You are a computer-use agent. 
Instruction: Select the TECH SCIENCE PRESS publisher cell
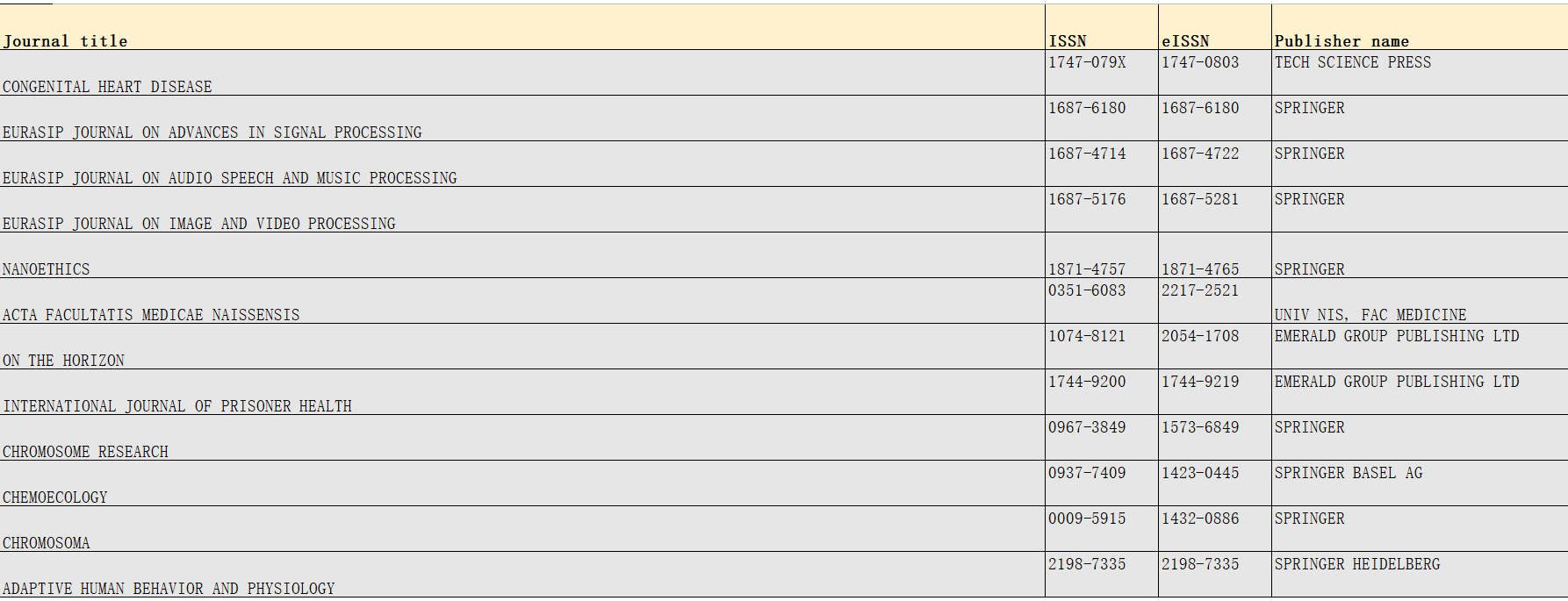point(1420,73)
